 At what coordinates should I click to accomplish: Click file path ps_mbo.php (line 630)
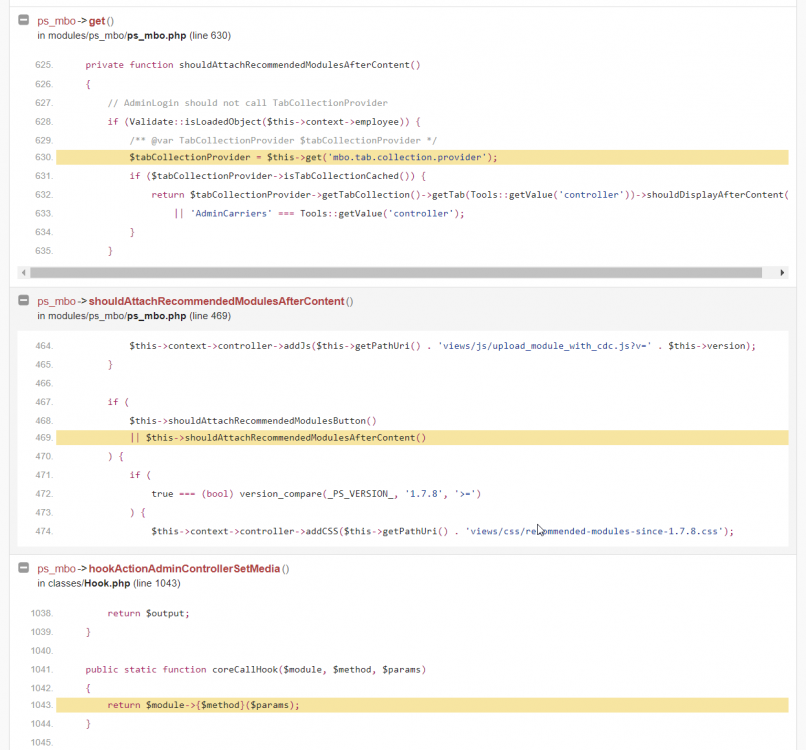click(134, 35)
